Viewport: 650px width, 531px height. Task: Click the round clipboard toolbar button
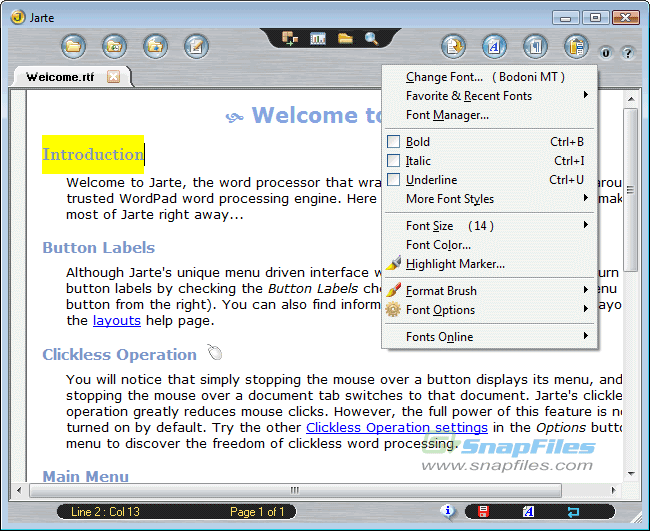pyautogui.click(x=576, y=46)
